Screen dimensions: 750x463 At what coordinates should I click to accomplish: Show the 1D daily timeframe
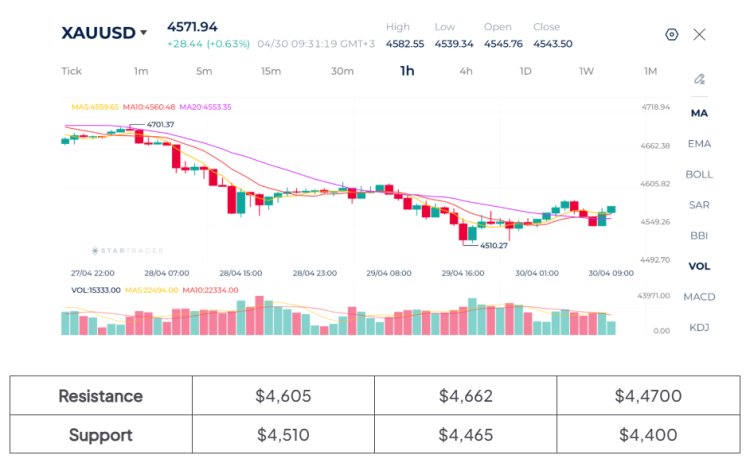(x=525, y=71)
